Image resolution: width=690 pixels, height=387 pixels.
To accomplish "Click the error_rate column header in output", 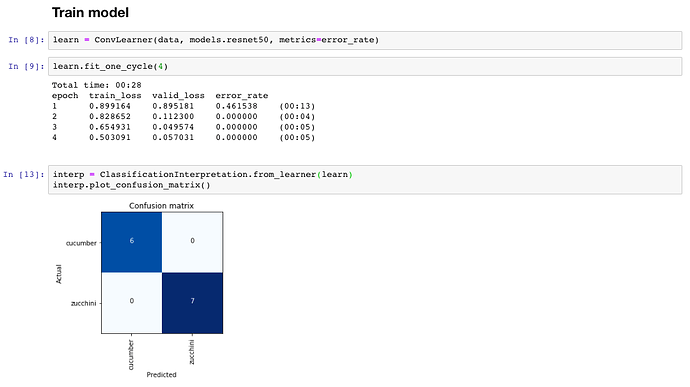I will click(x=242, y=96).
